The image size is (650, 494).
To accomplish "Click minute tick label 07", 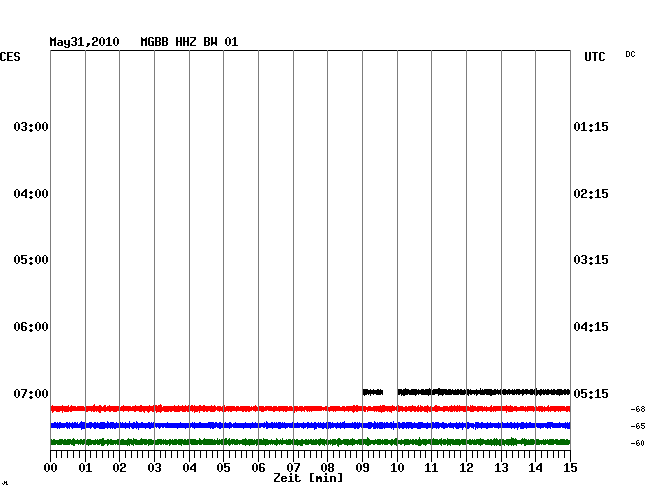I will (x=293, y=468).
